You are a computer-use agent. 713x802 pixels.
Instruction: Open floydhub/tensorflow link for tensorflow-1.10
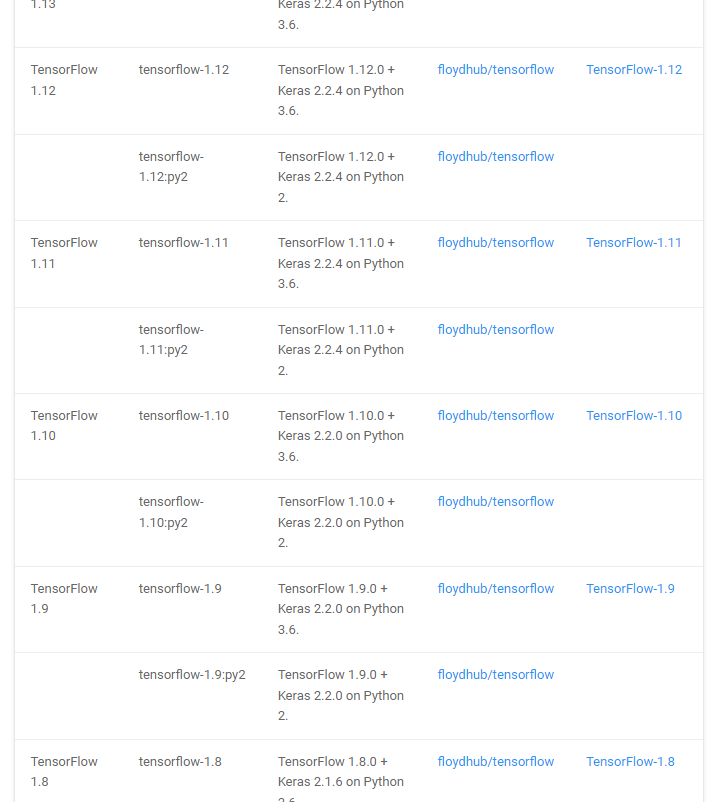(495, 416)
